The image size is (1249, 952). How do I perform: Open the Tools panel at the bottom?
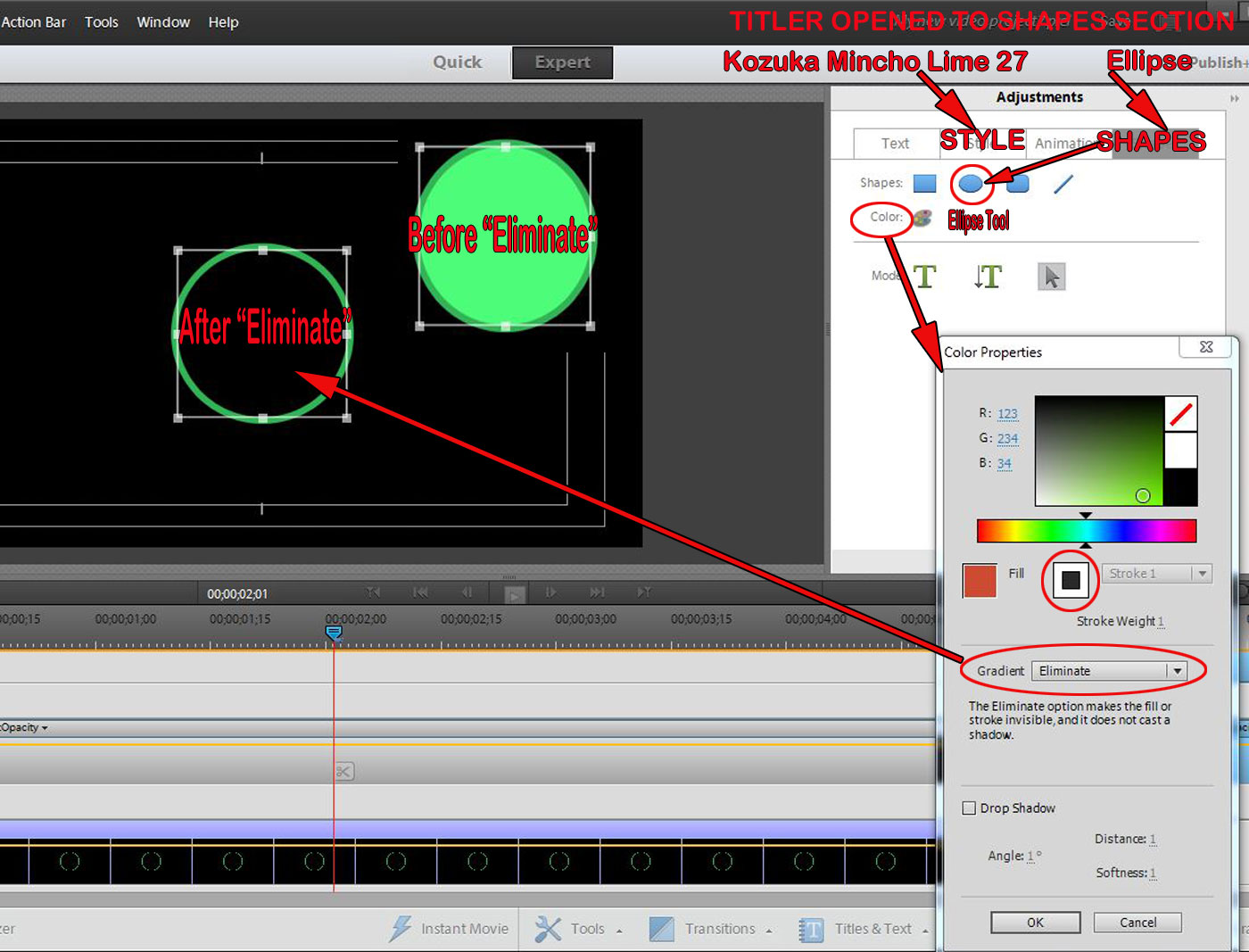[x=589, y=928]
